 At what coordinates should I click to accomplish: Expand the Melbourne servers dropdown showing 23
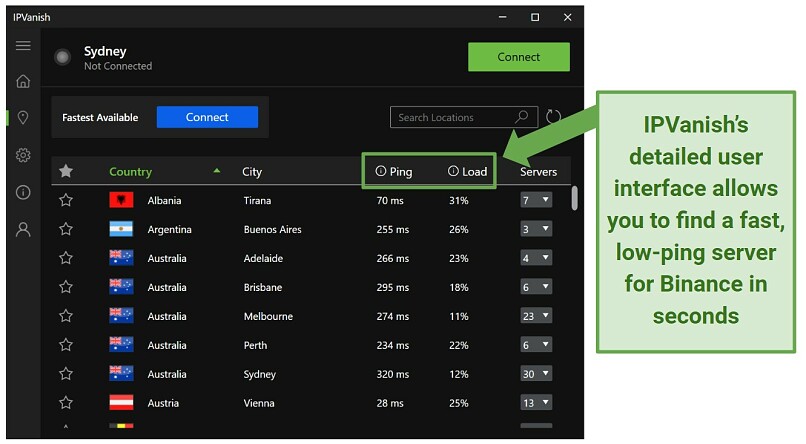click(536, 316)
